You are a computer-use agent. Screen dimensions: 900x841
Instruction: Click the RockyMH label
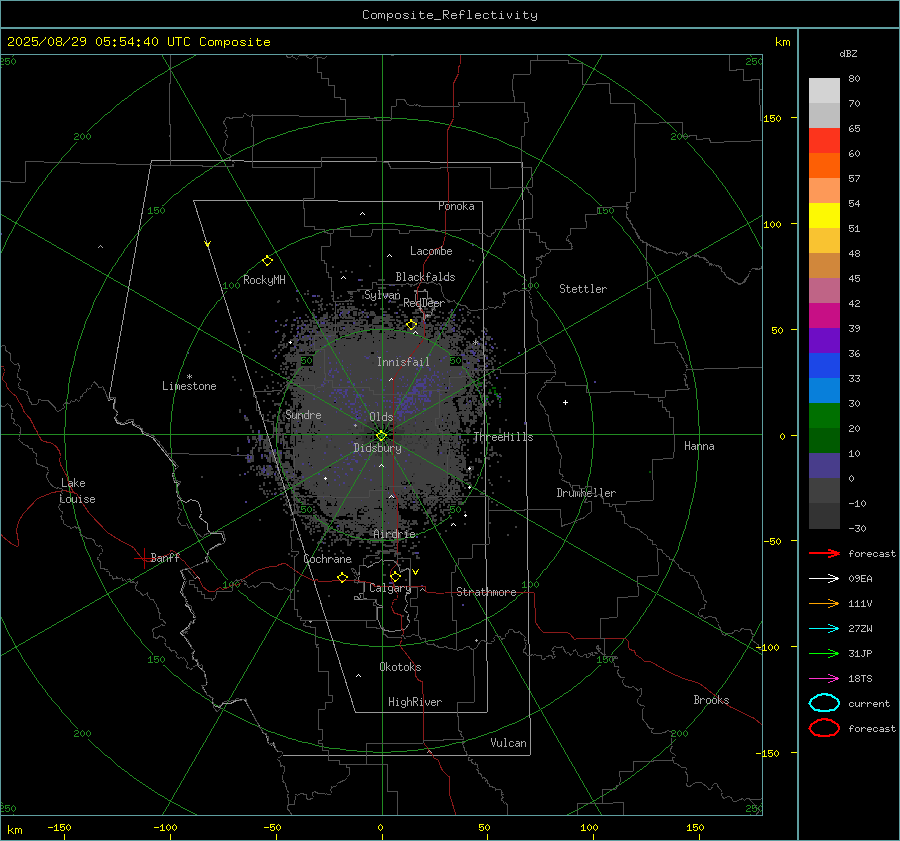[264, 280]
